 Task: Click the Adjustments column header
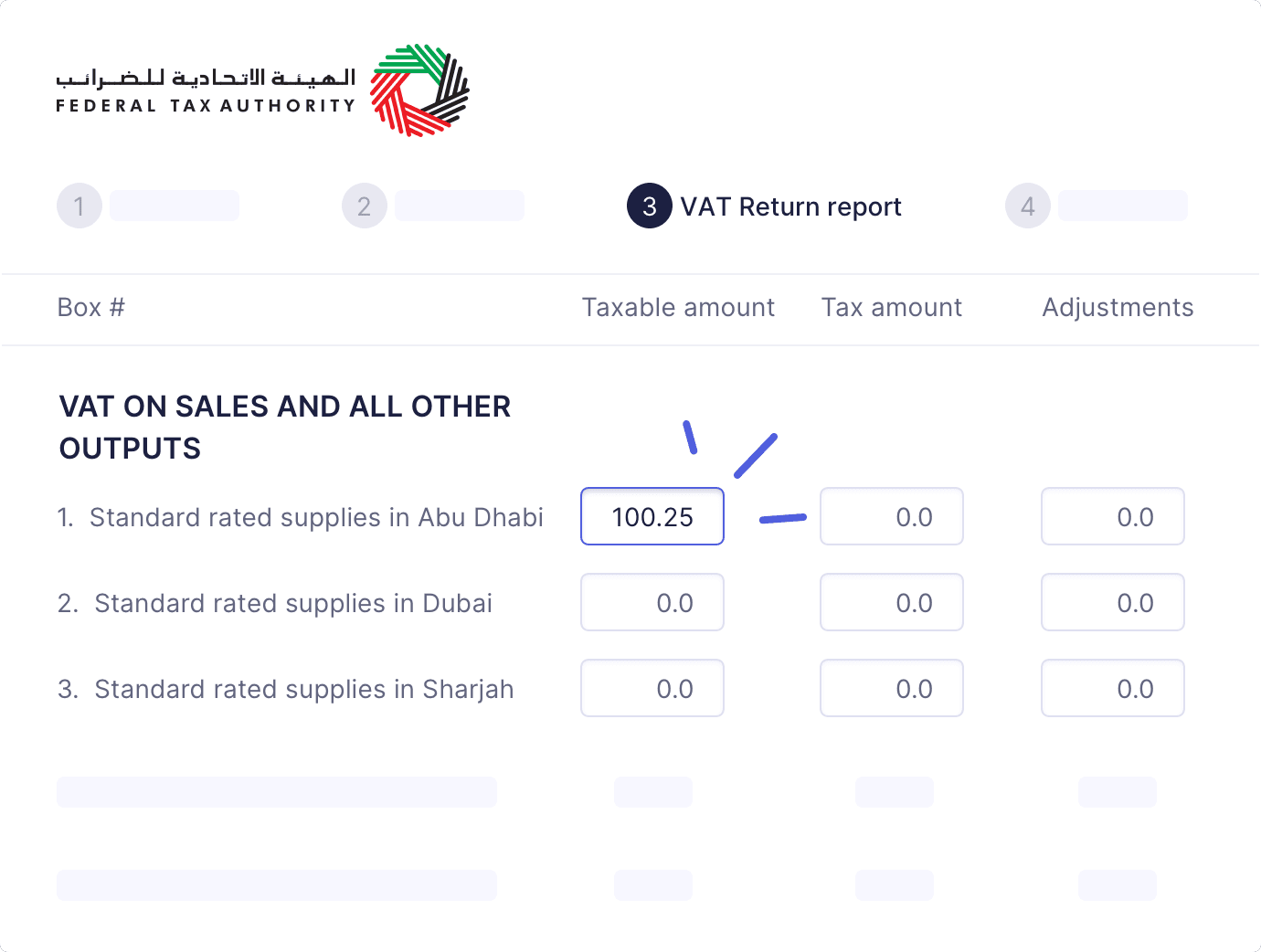click(1118, 308)
